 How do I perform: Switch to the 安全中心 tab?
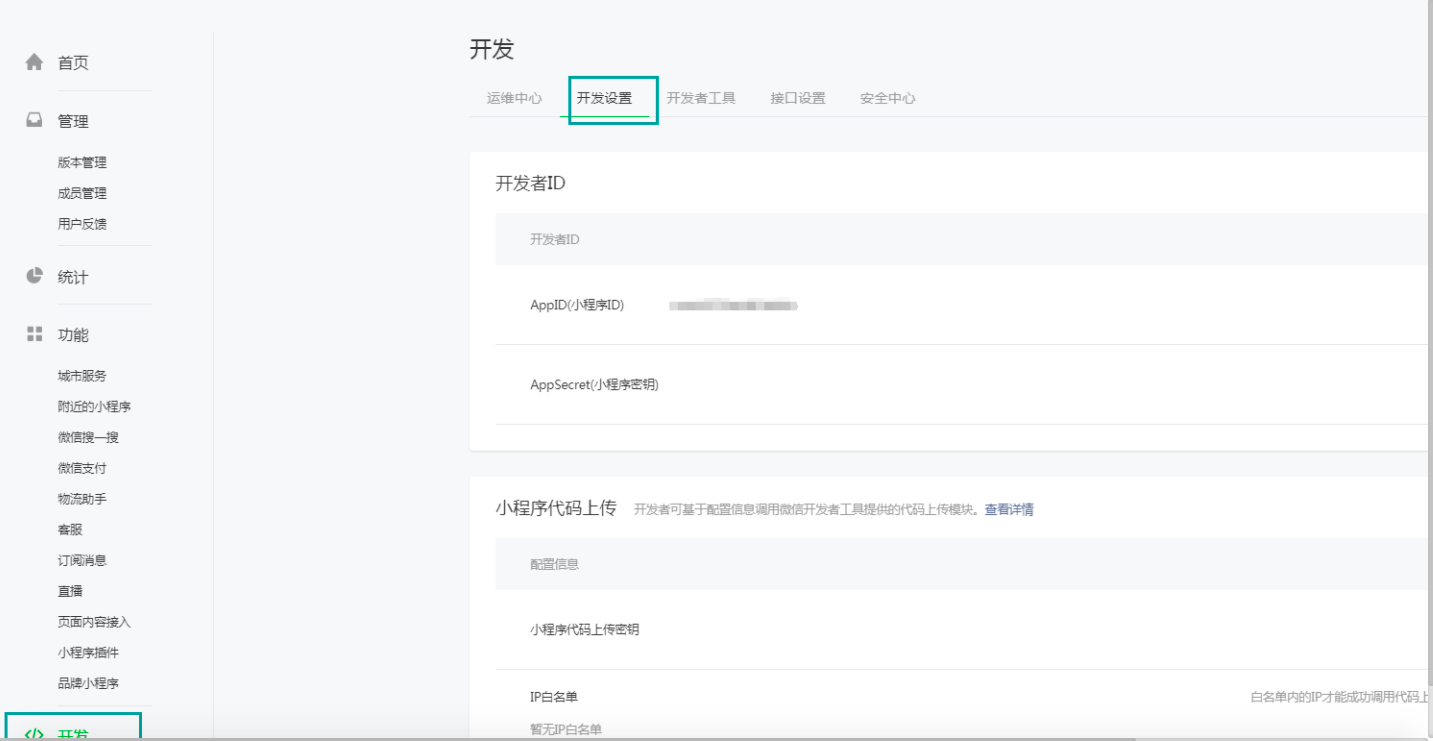(x=888, y=98)
